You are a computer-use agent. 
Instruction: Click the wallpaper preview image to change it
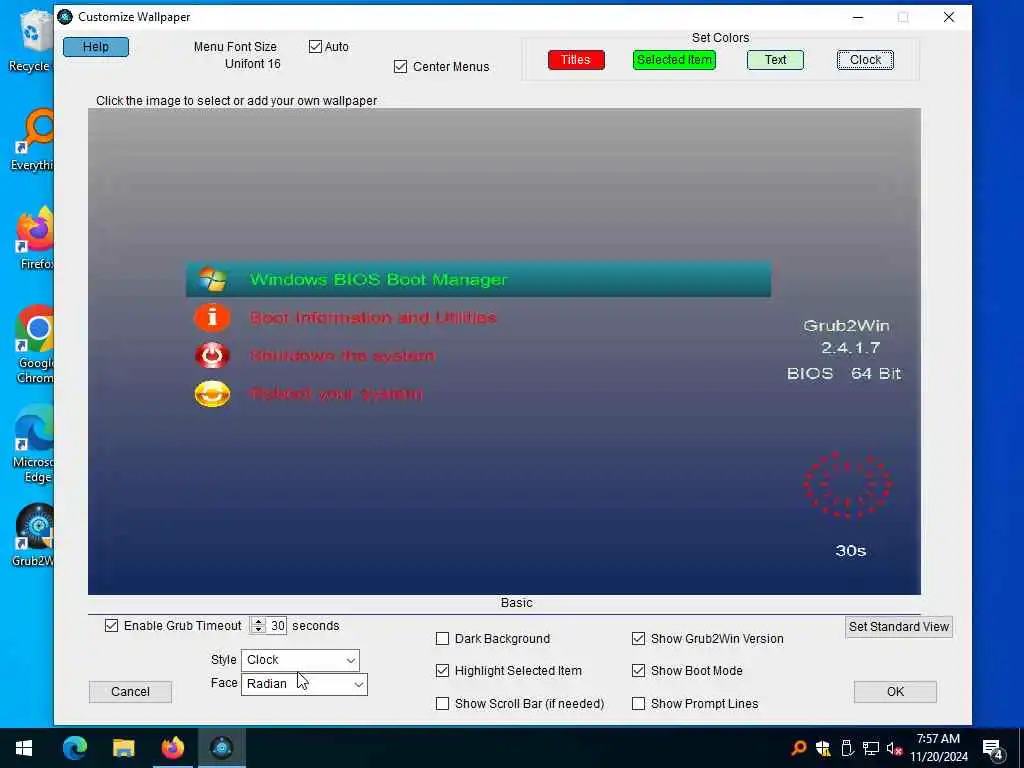[x=504, y=351]
